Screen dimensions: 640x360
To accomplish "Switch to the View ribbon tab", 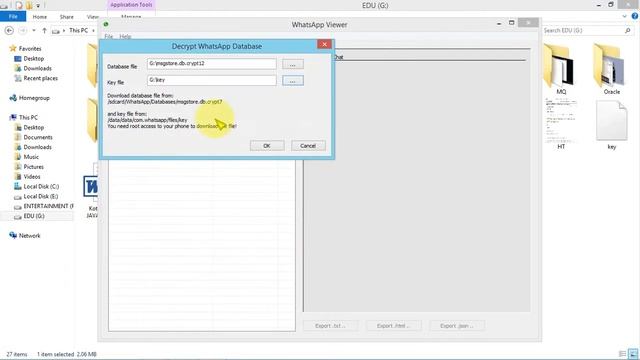I will [93, 17].
